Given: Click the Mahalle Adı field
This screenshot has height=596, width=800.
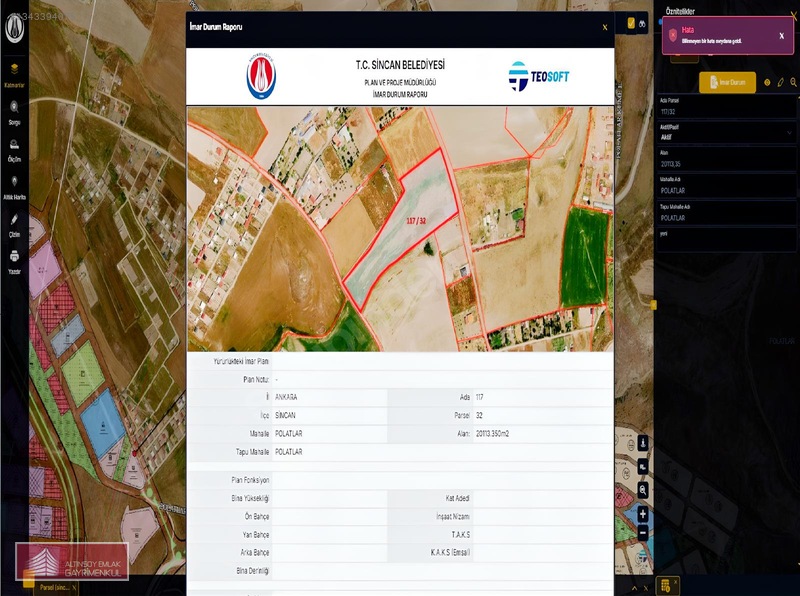Looking at the screenshot, I should tap(727, 186).
